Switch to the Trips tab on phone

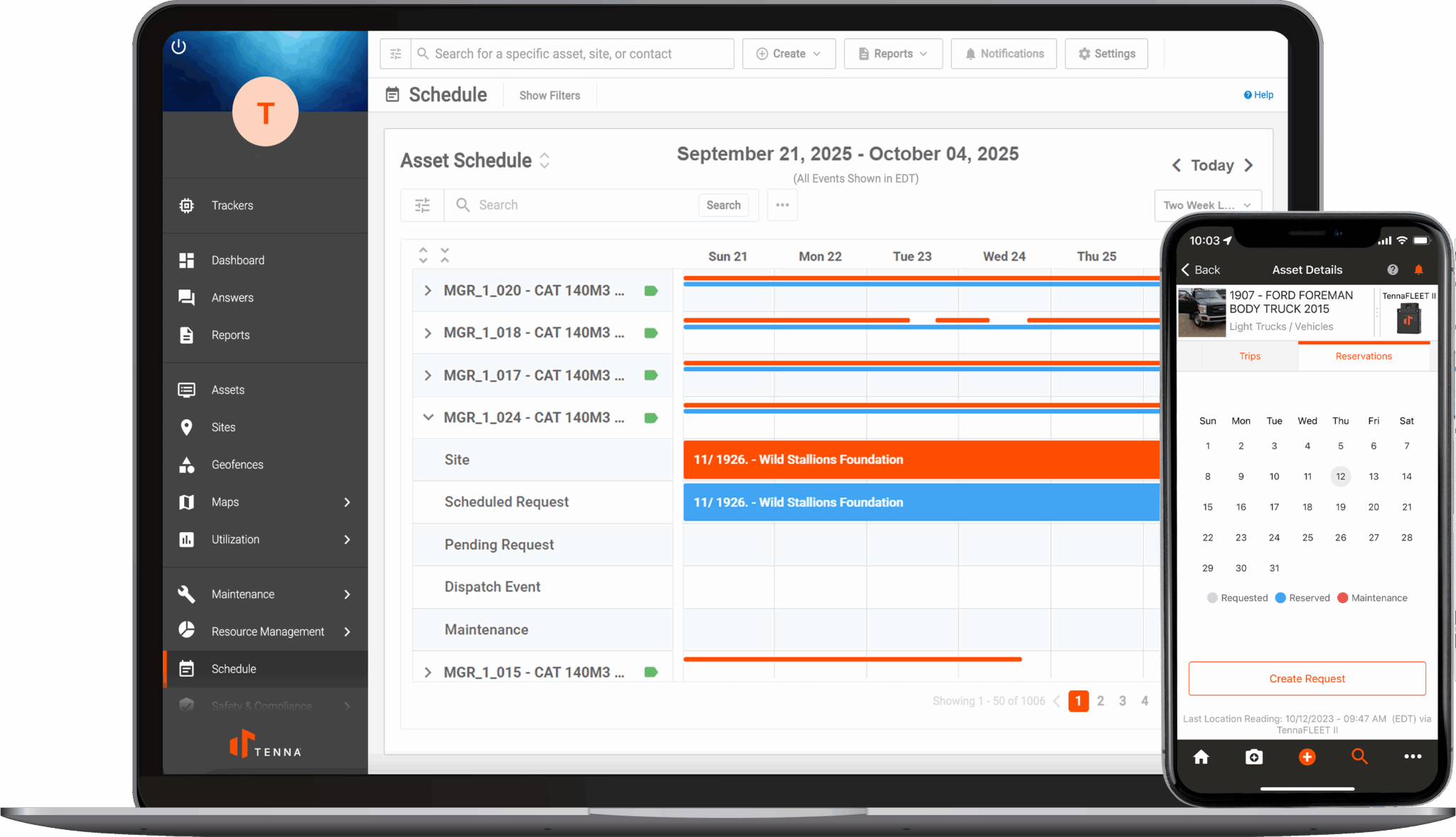[1249, 356]
